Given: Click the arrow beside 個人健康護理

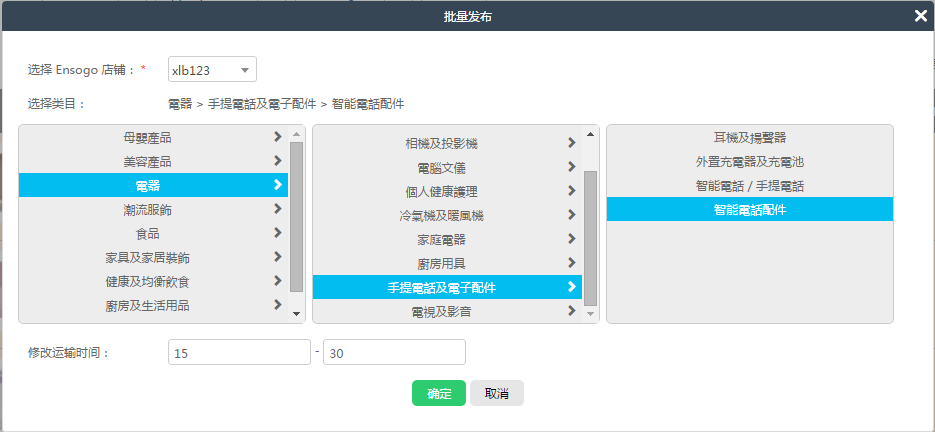Looking at the screenshot, I should (x=571, y=191).
